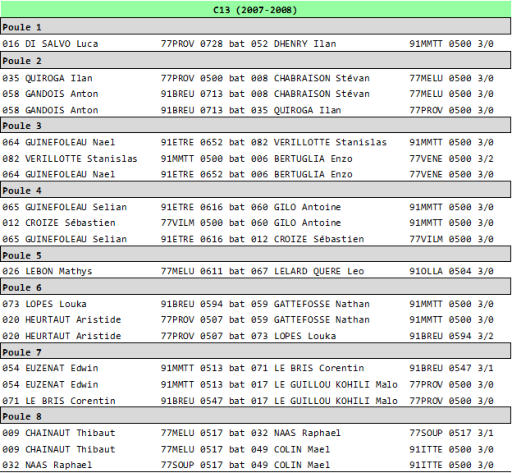
Task: Click the DI SALVO Luca match row
Action: tap(256, 44)
